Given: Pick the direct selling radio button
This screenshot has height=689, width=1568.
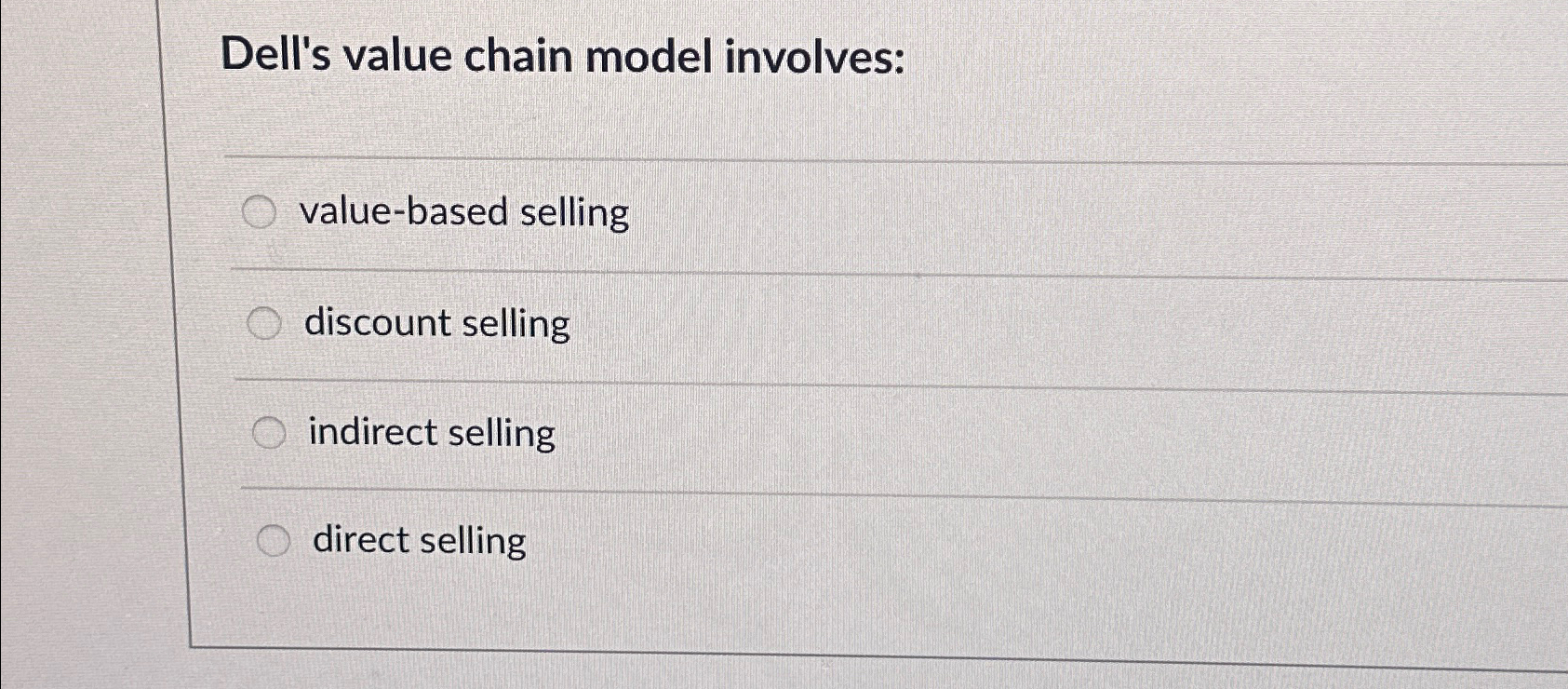Looking at the screenshot, I should (274, 541).
